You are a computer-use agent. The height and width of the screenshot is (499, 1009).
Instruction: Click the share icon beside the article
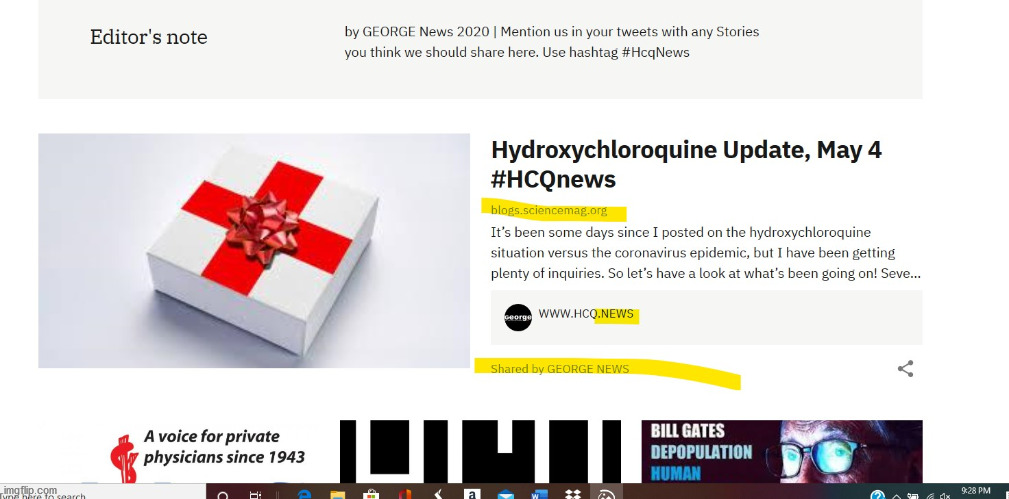tap(905, 369)
